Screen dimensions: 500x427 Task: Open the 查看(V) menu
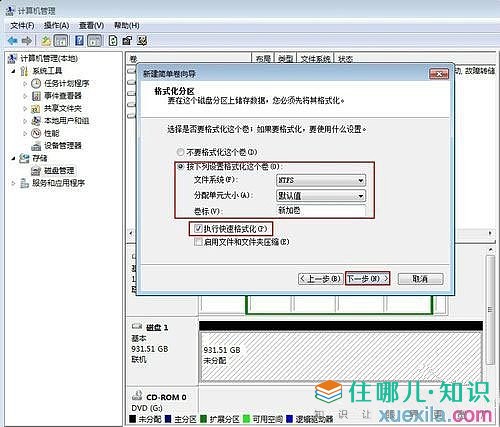[91, 25]
